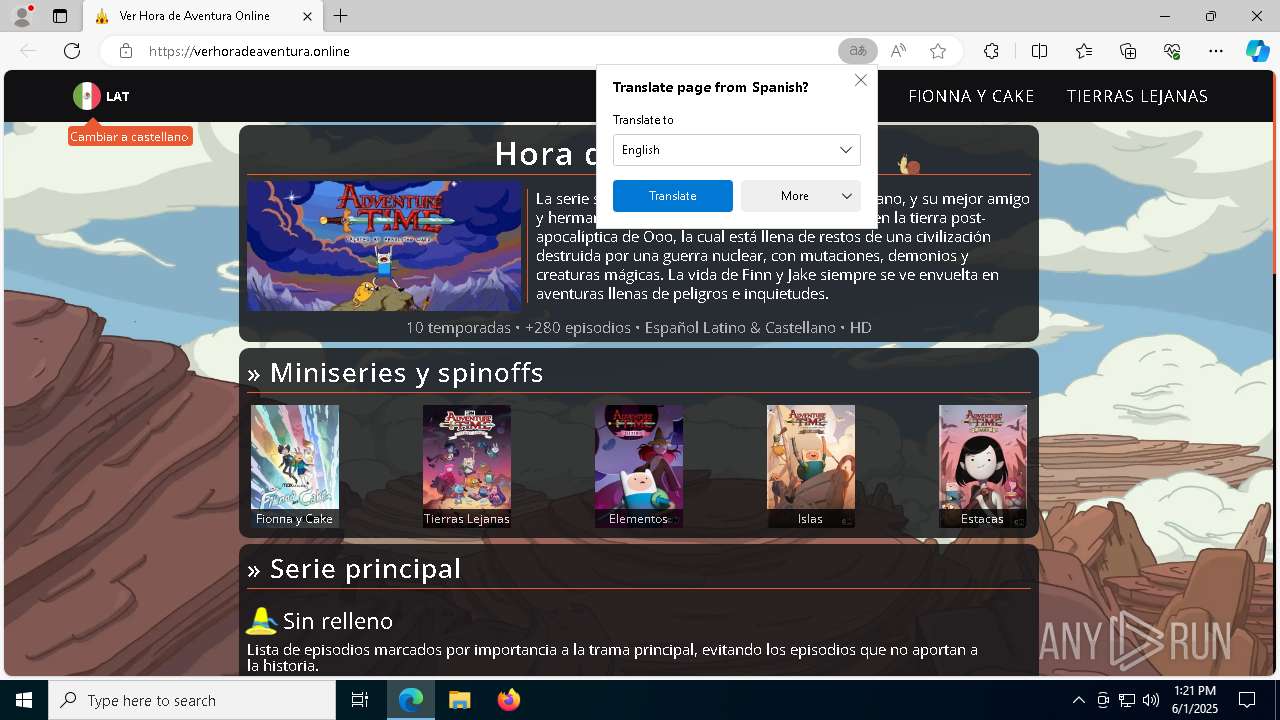The image size is (1280, 720).
Task: Open the network tray icon
Action: click(1127, 700)
